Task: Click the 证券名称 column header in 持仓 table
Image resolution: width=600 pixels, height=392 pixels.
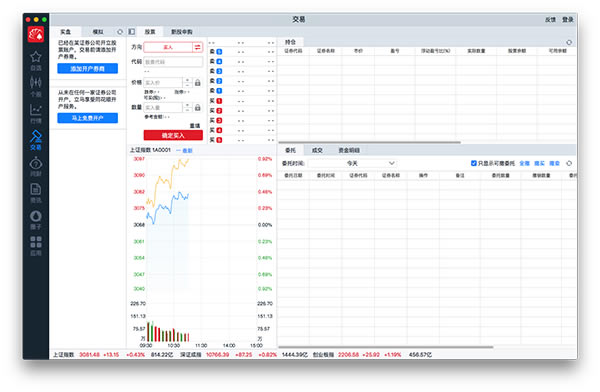Action: pos(326,51)
